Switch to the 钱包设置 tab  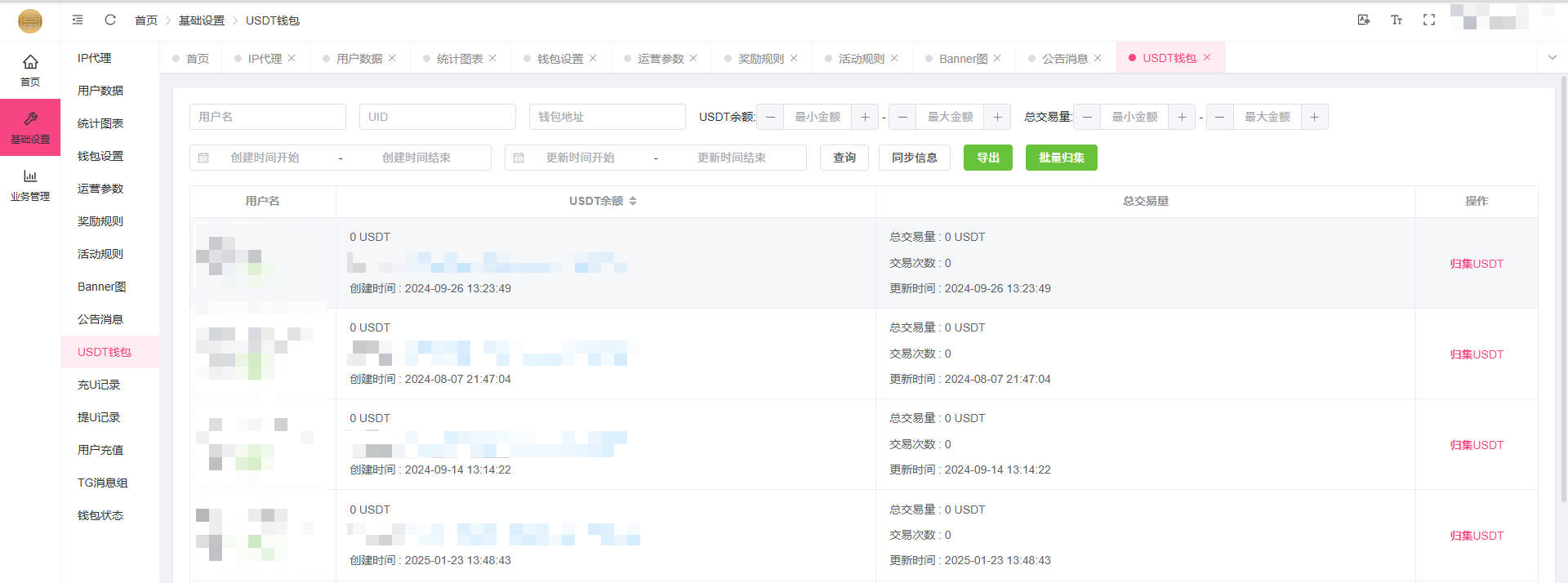(559, 59)
